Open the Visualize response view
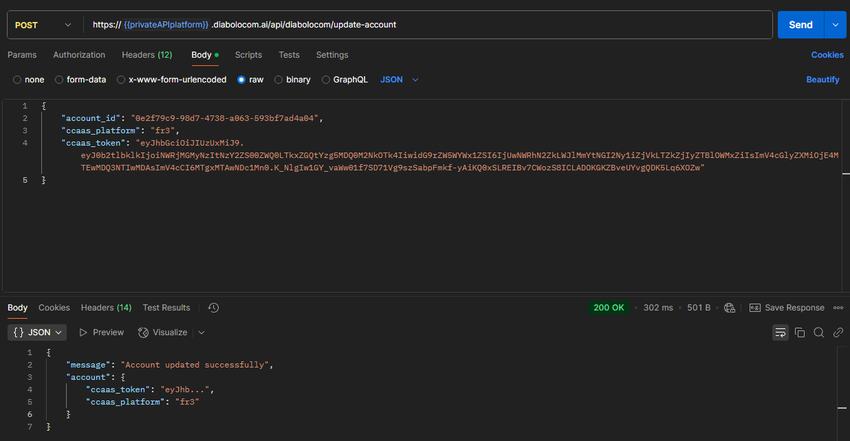The width and height of the screenshot is (850, 441). point(163,332)
